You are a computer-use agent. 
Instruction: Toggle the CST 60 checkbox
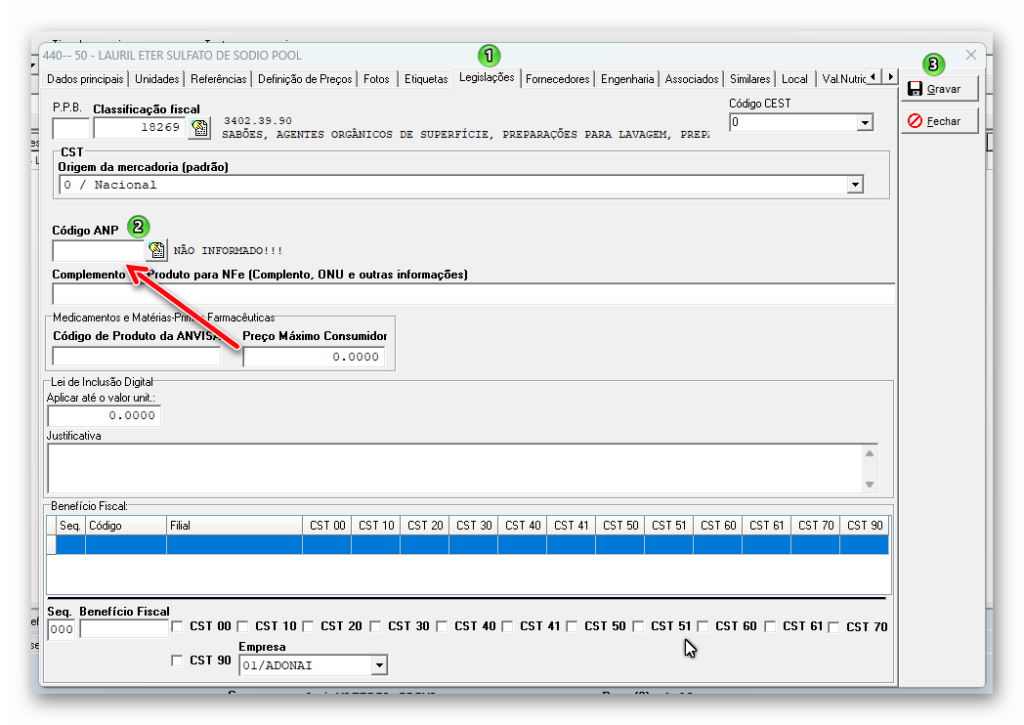[x=703, y=627]
